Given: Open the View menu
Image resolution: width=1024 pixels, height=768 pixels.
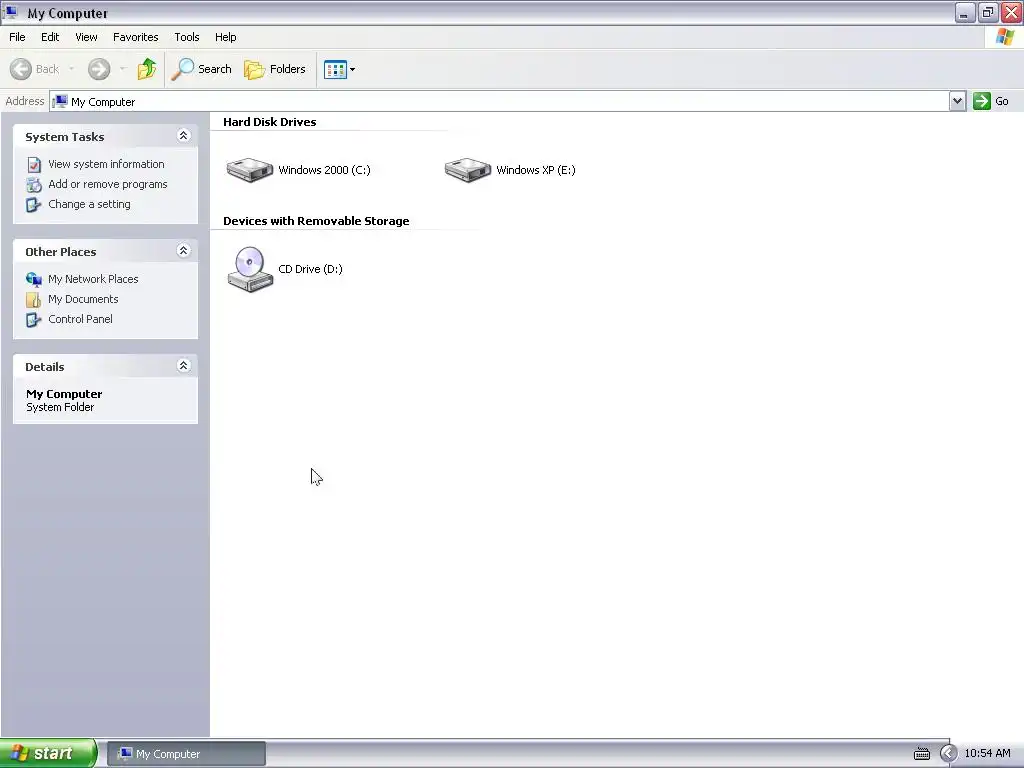Looking at the screenshot, I should [x=86, y=37].
